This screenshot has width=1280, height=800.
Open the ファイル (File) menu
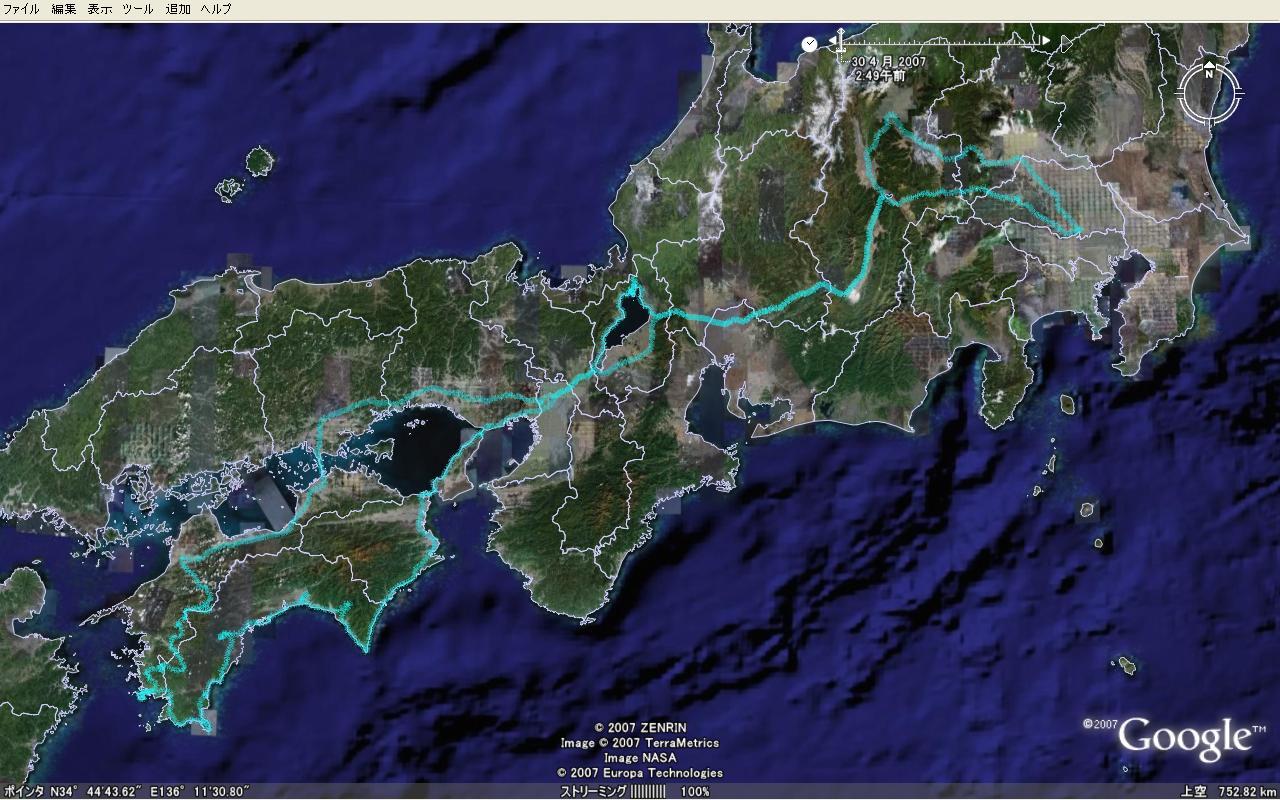[x=21, y=9]
